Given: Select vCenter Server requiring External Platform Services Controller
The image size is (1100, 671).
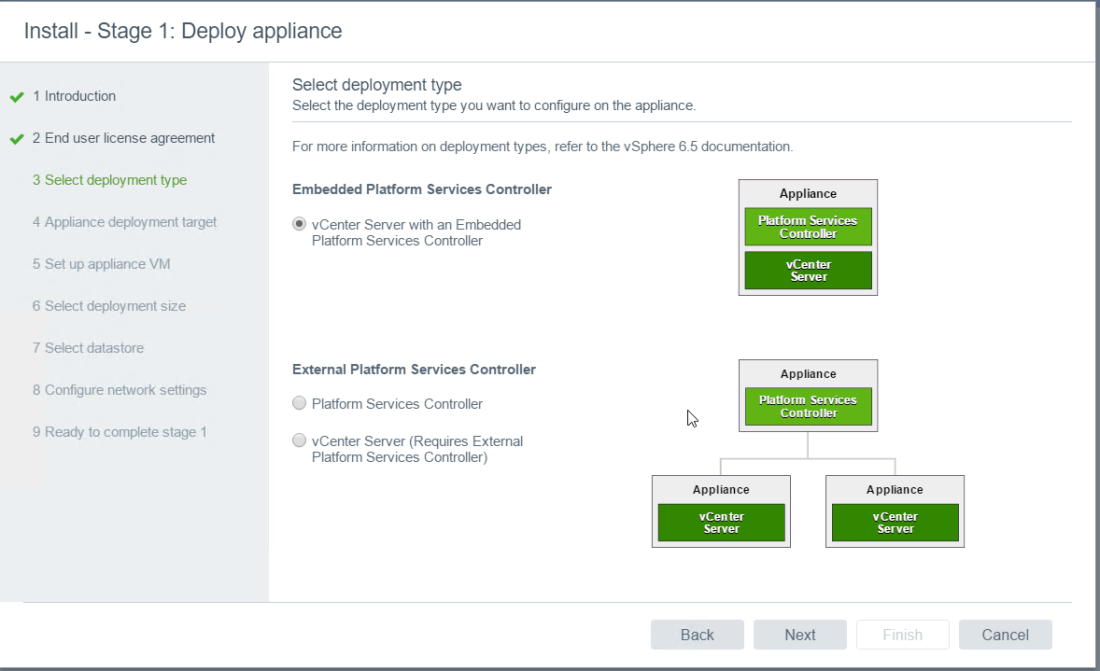Looking at the screenshot, I should coord(299,440).
